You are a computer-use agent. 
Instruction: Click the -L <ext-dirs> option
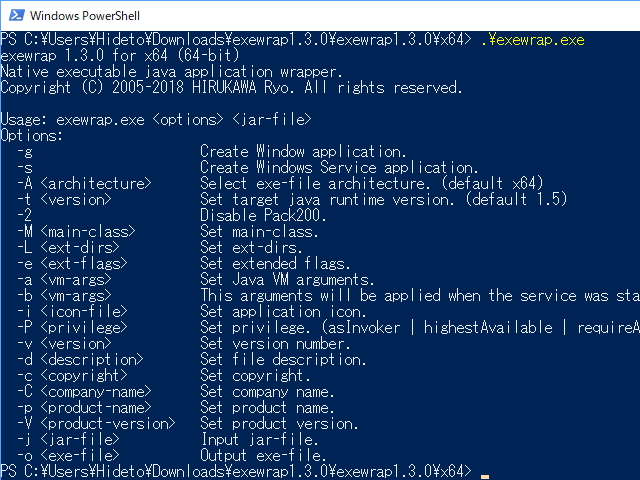tap(68, 247)
